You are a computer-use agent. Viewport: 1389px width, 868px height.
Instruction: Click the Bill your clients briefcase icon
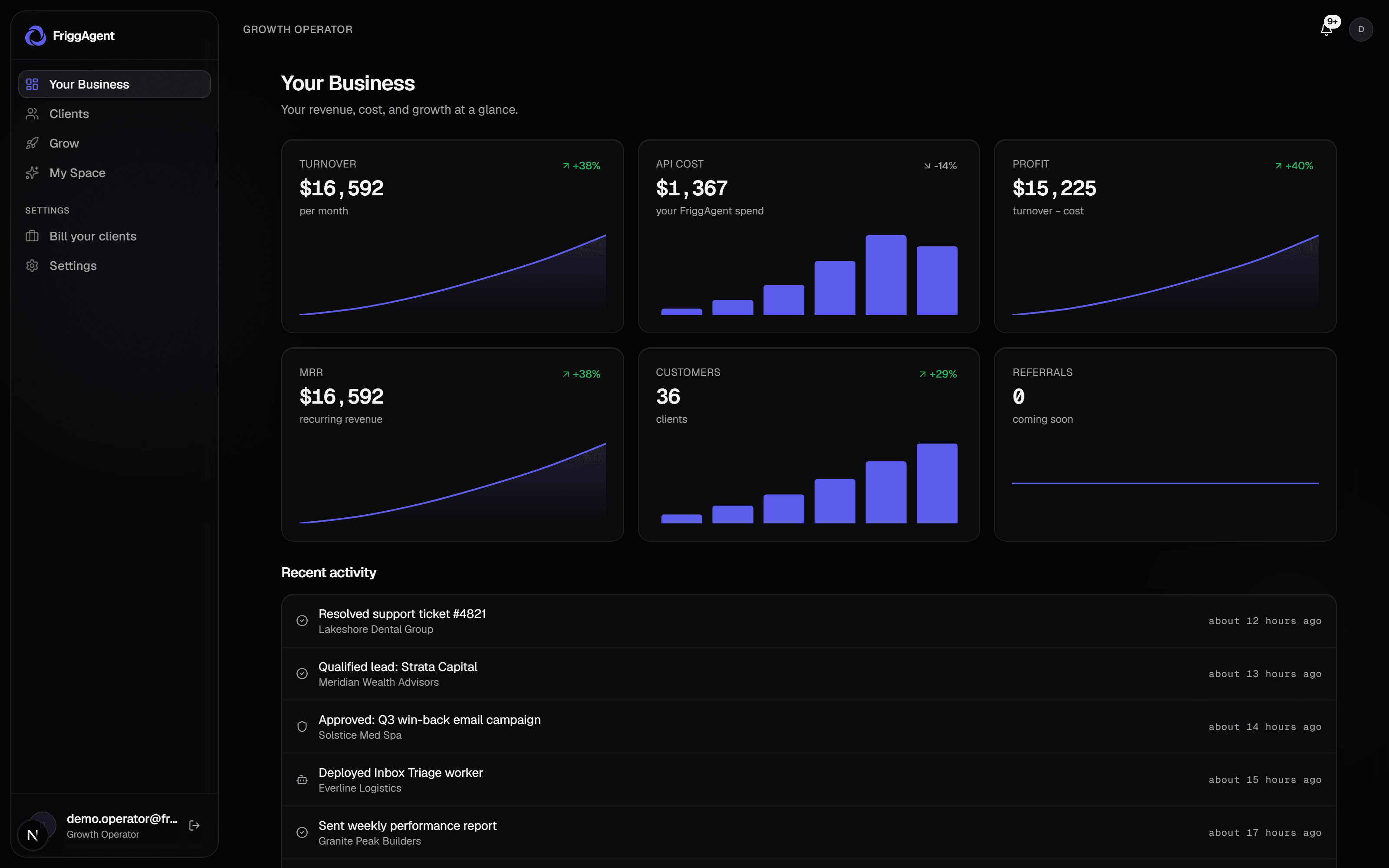(x=32, y=236)
